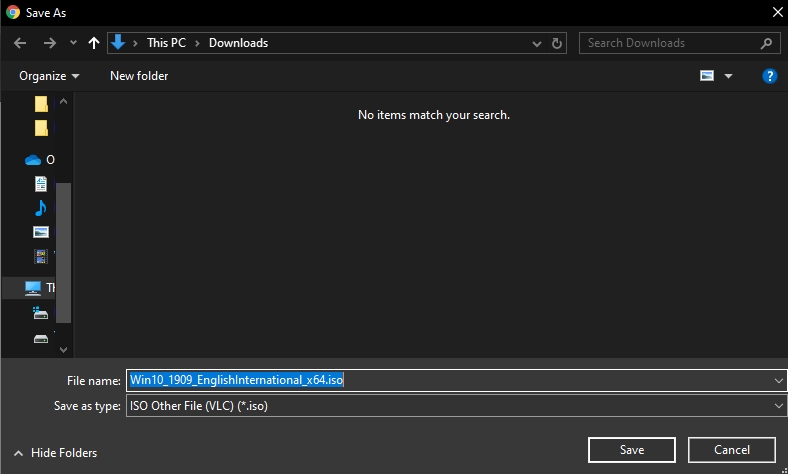The width and height of the screenshot is (788, 474).
Task: Create a New folder
Action: [x=139, y=76]
